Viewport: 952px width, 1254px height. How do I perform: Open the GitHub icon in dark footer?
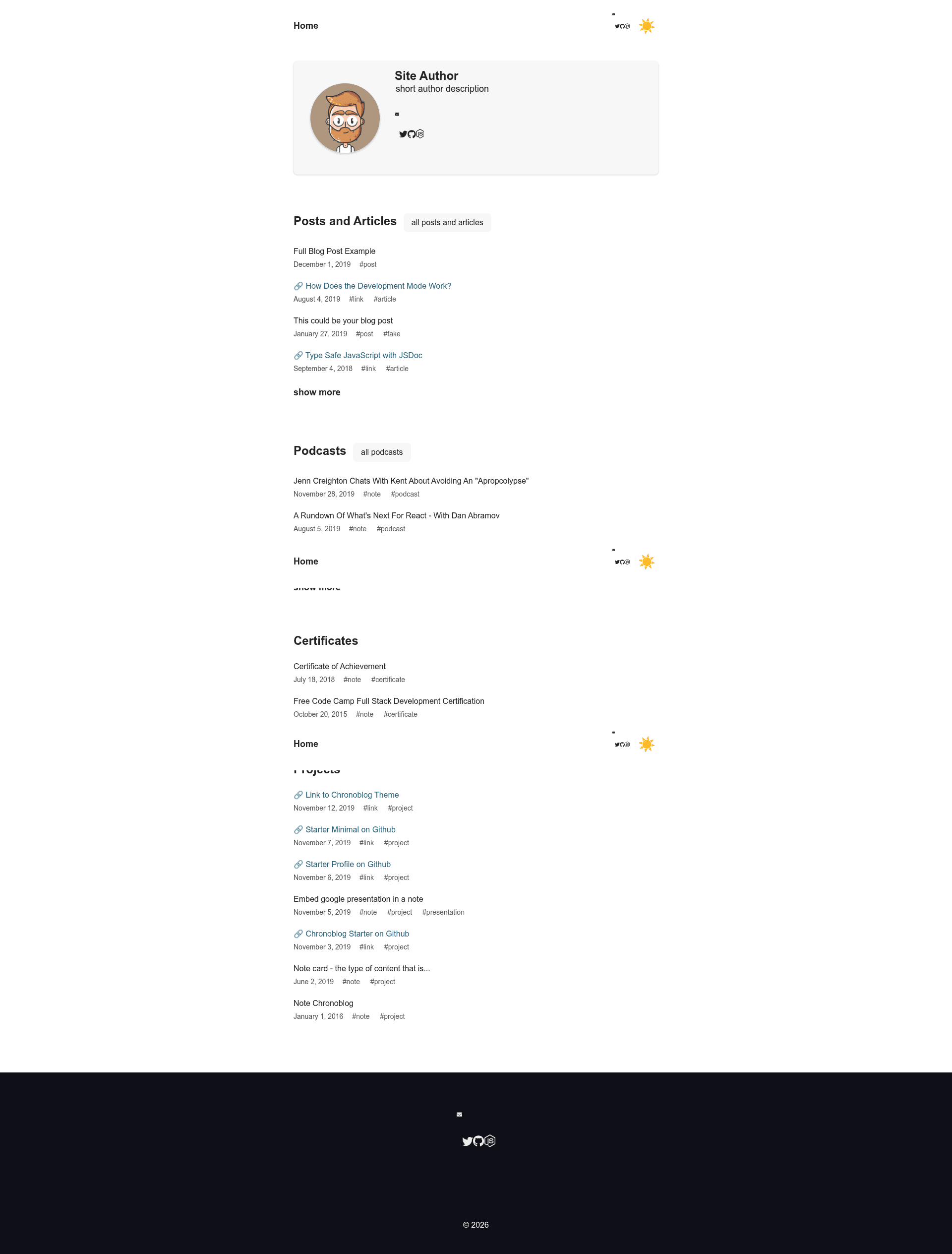479,1141
